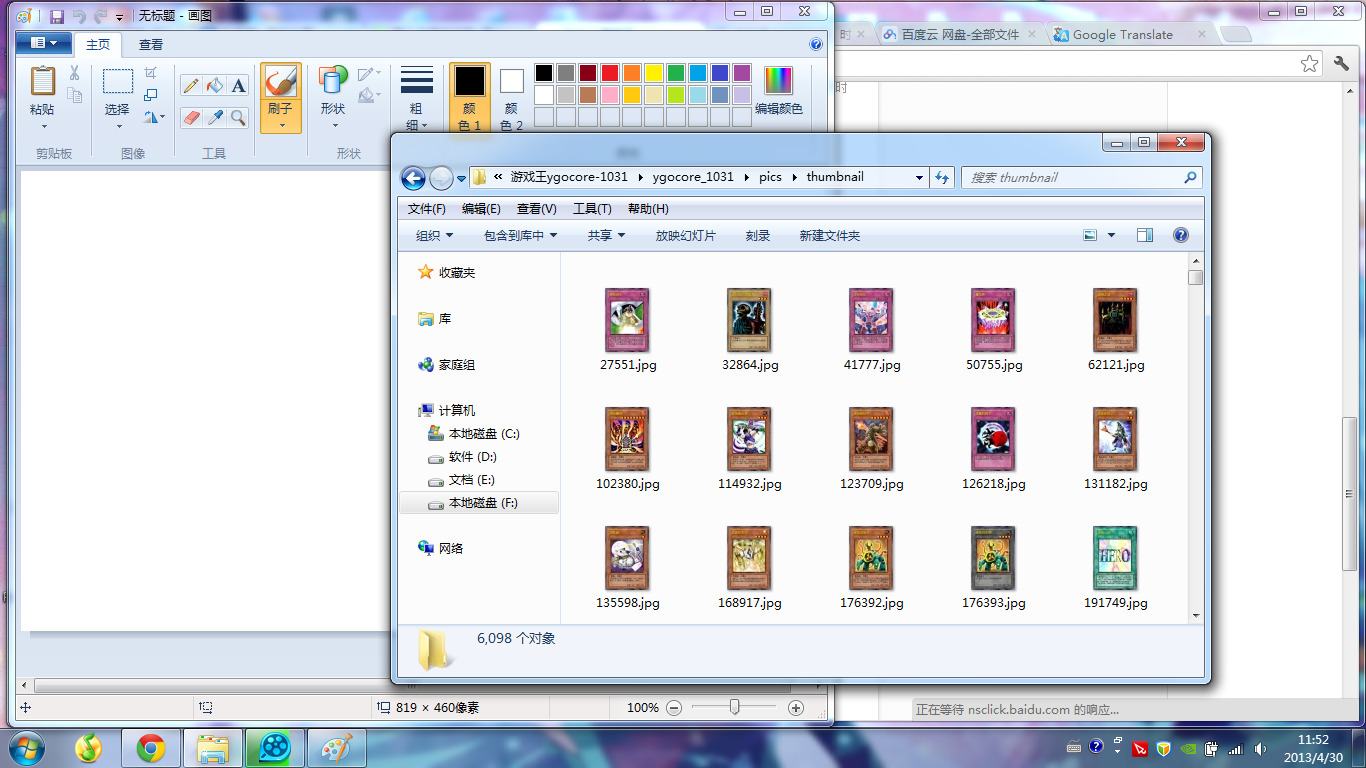This screenshot has height=768, width=1366.
Task: Select the Text tool in Paint
Action: pyautogui.click(x=238, y=86)
